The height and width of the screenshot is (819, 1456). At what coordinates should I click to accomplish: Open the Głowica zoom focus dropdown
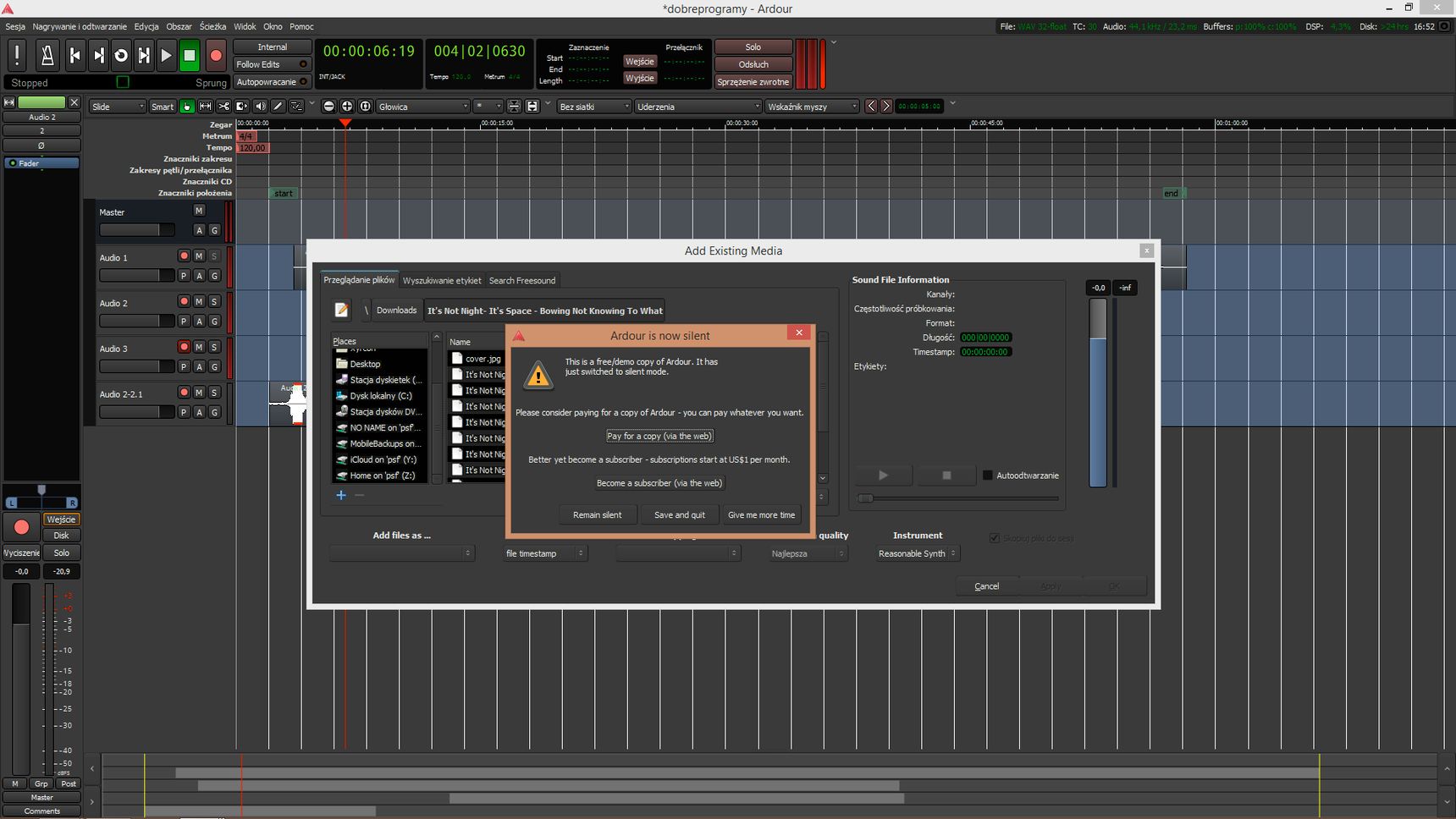[423, 107]
